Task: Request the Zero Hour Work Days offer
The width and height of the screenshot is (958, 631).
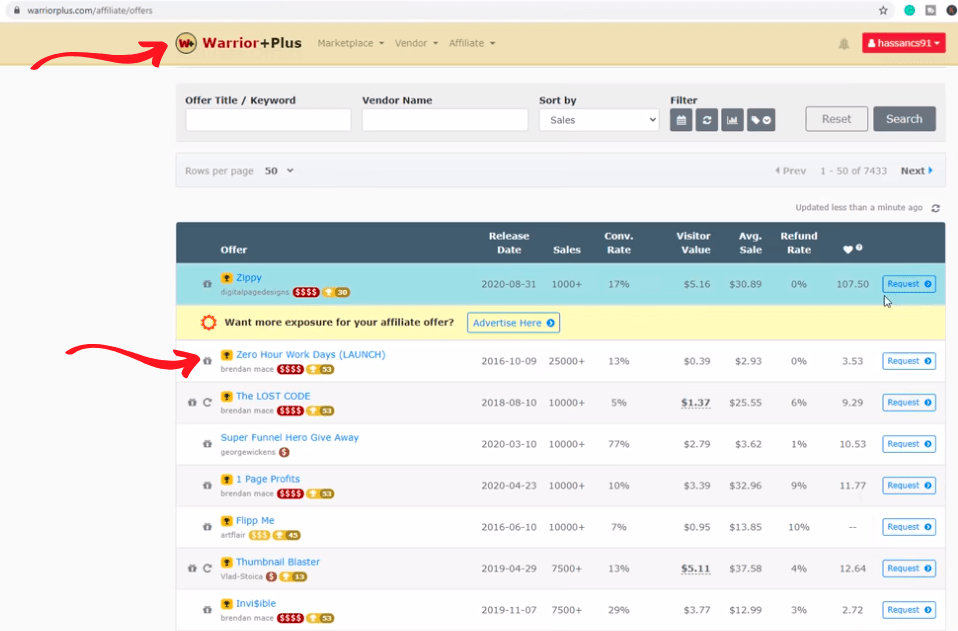Action: click(909, 361)
